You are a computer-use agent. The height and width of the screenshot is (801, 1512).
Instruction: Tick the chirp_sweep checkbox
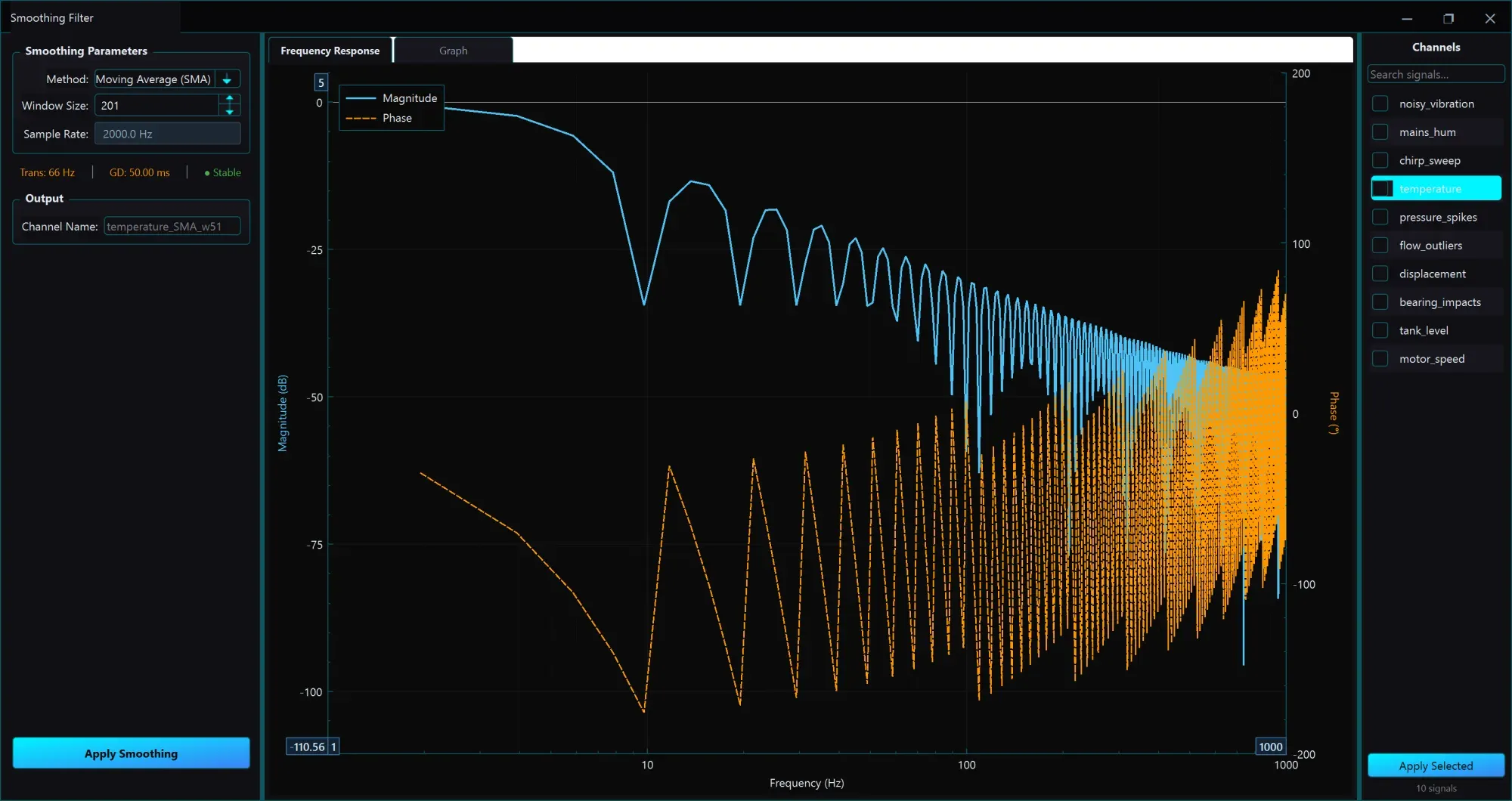point(1380,161)
